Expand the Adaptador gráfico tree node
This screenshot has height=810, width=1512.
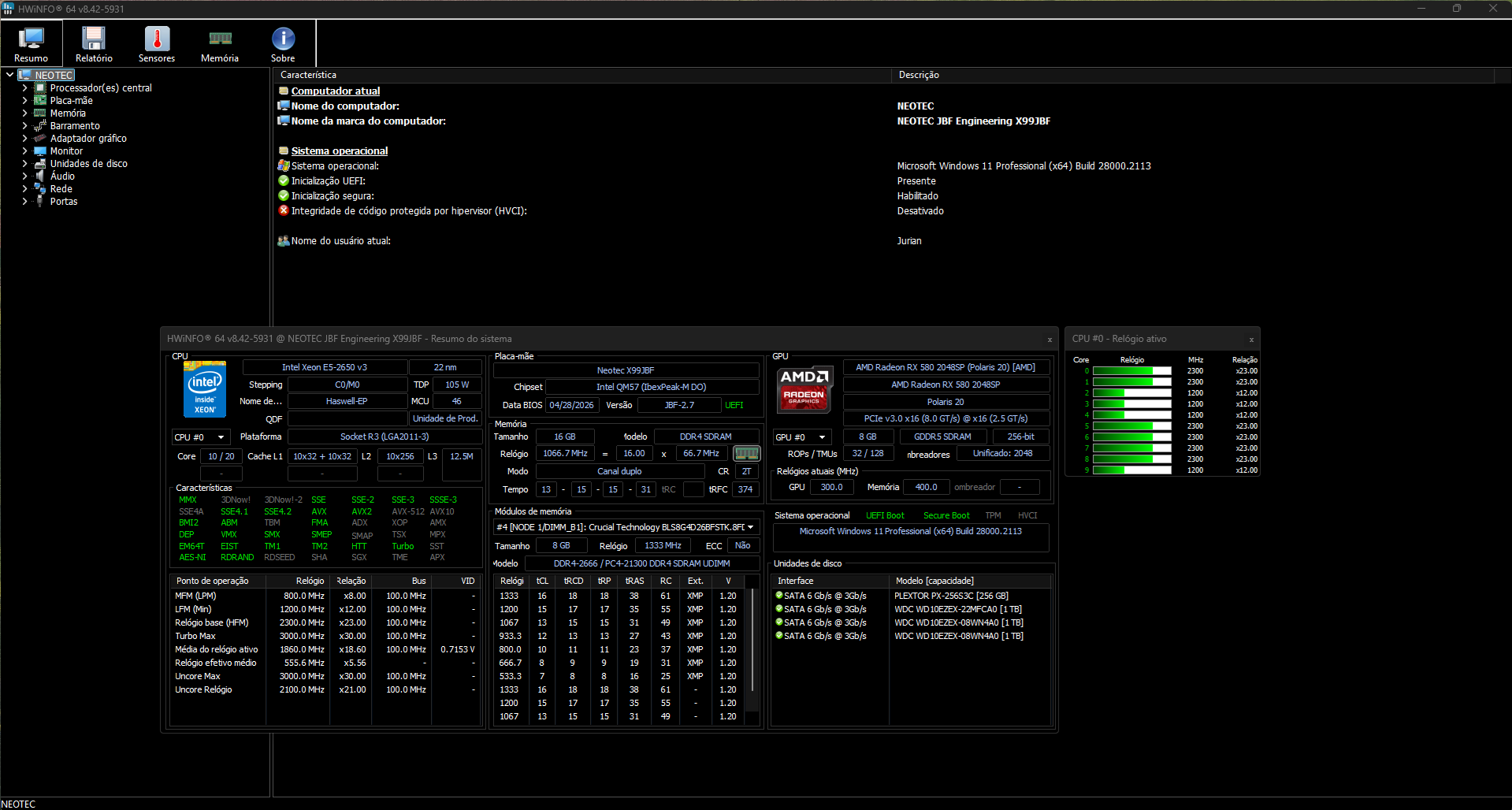tap(24, 139)
